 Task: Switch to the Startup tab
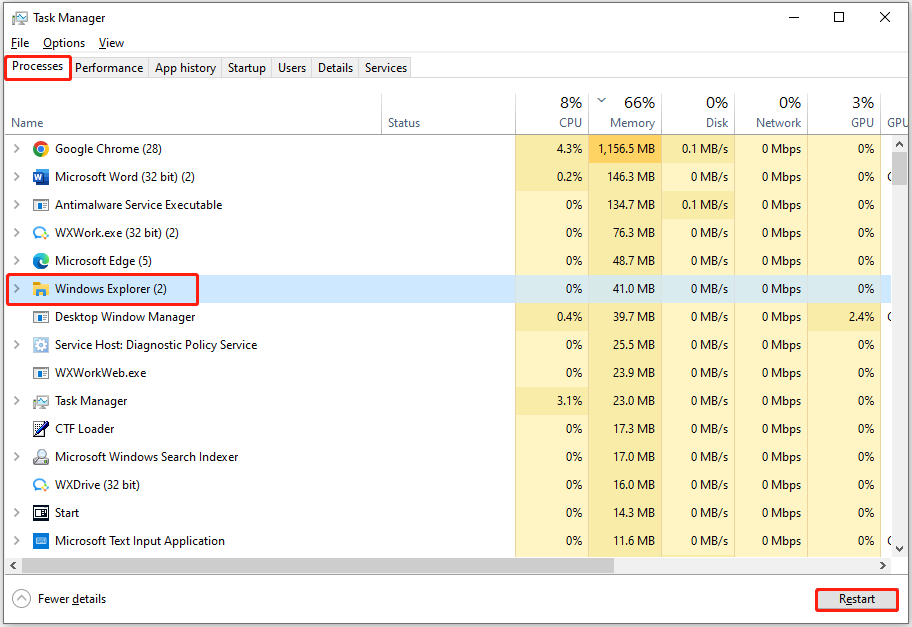(x=247, y=68)
